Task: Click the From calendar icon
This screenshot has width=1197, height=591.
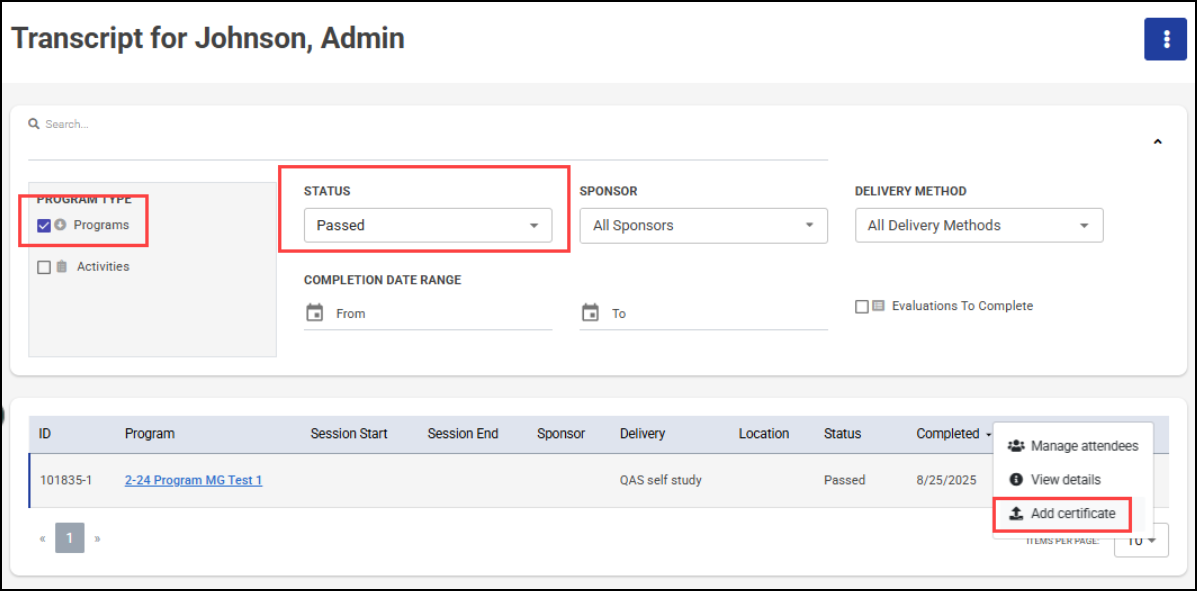Action: pos(314,313)
